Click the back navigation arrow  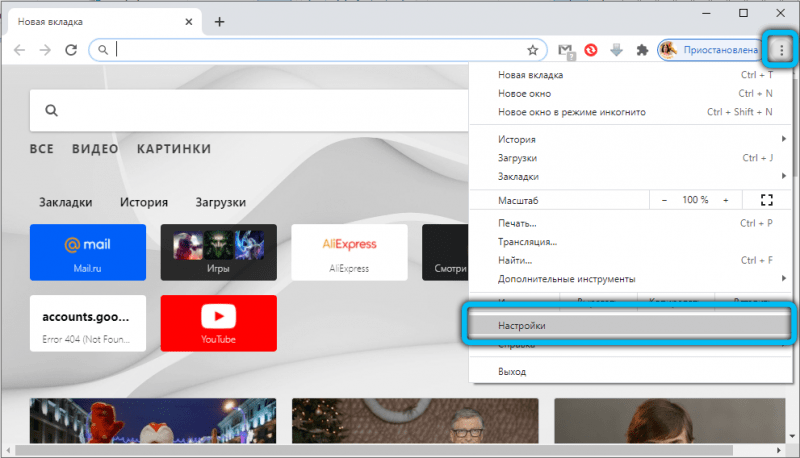tap(19, 50)
